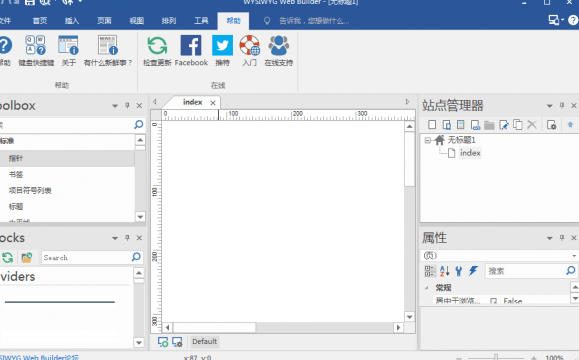Click the refresh icon in the Blocks panel

click(x=8, y=257)
